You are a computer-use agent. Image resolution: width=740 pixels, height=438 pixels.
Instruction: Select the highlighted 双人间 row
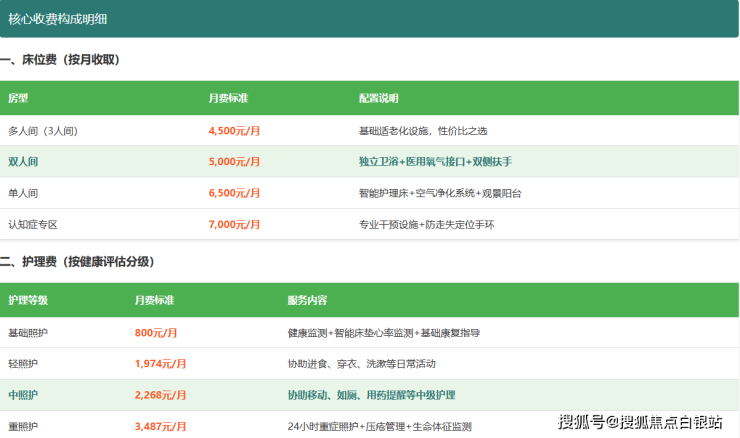tap(369, 161)
